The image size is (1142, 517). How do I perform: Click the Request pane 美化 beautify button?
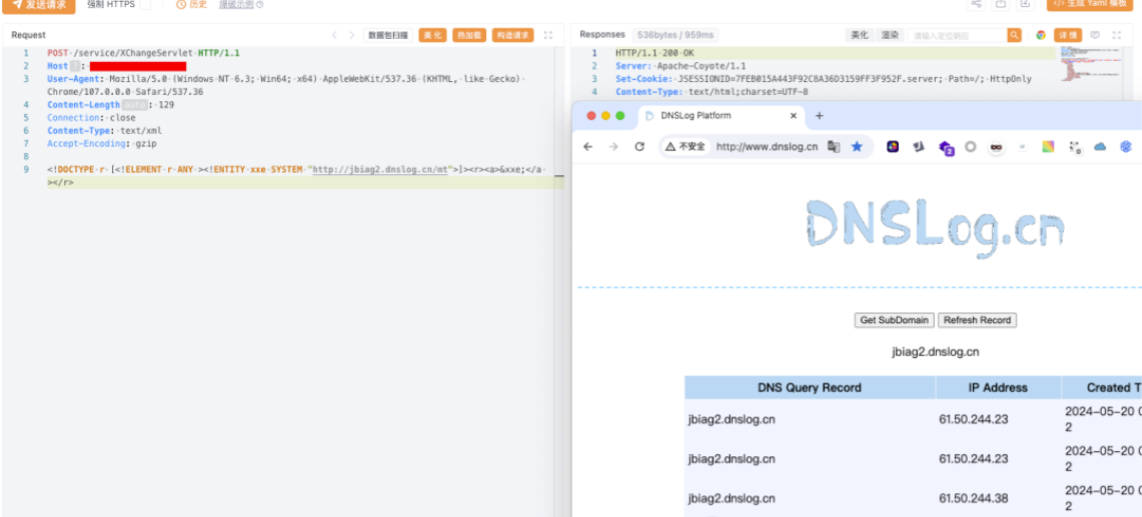point(433,35)
